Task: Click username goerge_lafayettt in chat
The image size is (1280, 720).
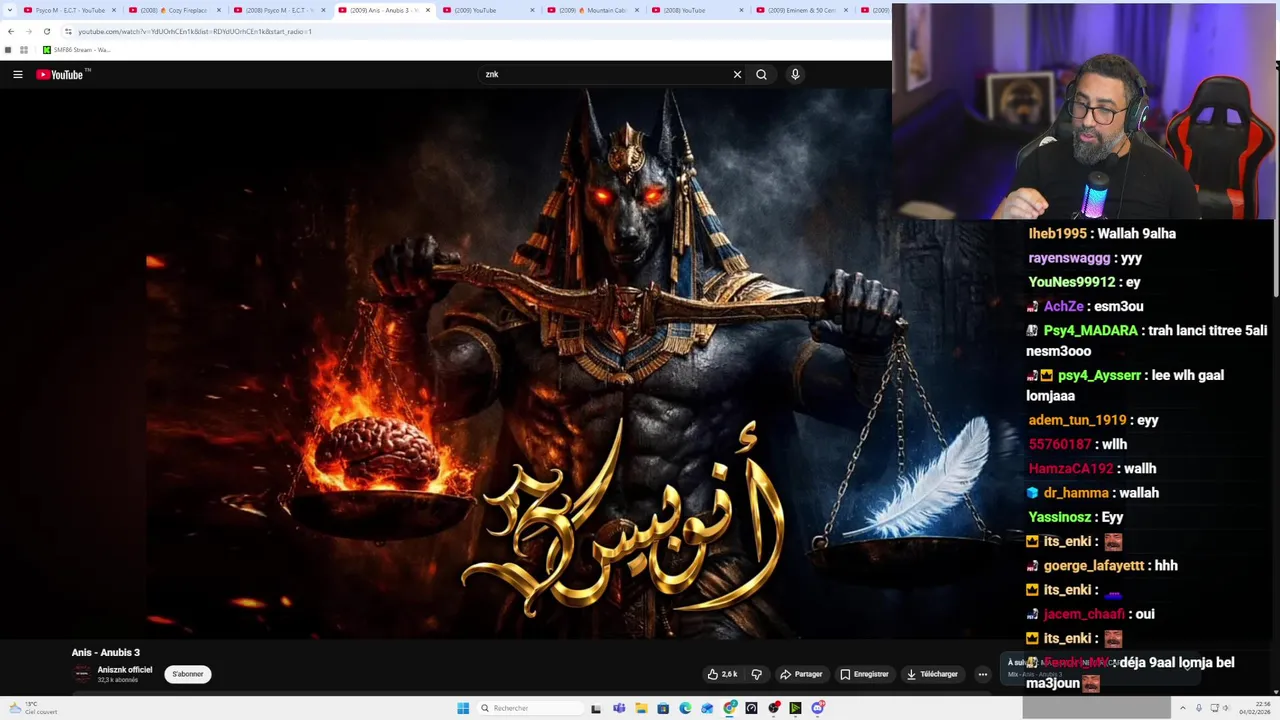Action: pyautogui.click(x=1094, y=566)
